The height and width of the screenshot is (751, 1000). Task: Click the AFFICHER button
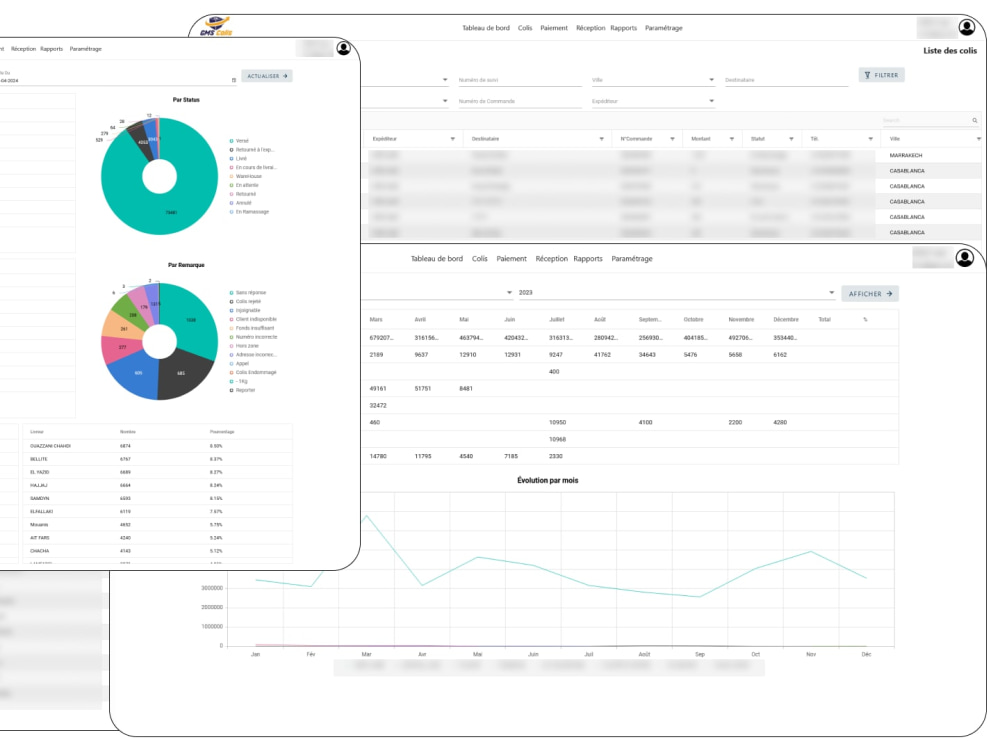coord(870,294)
